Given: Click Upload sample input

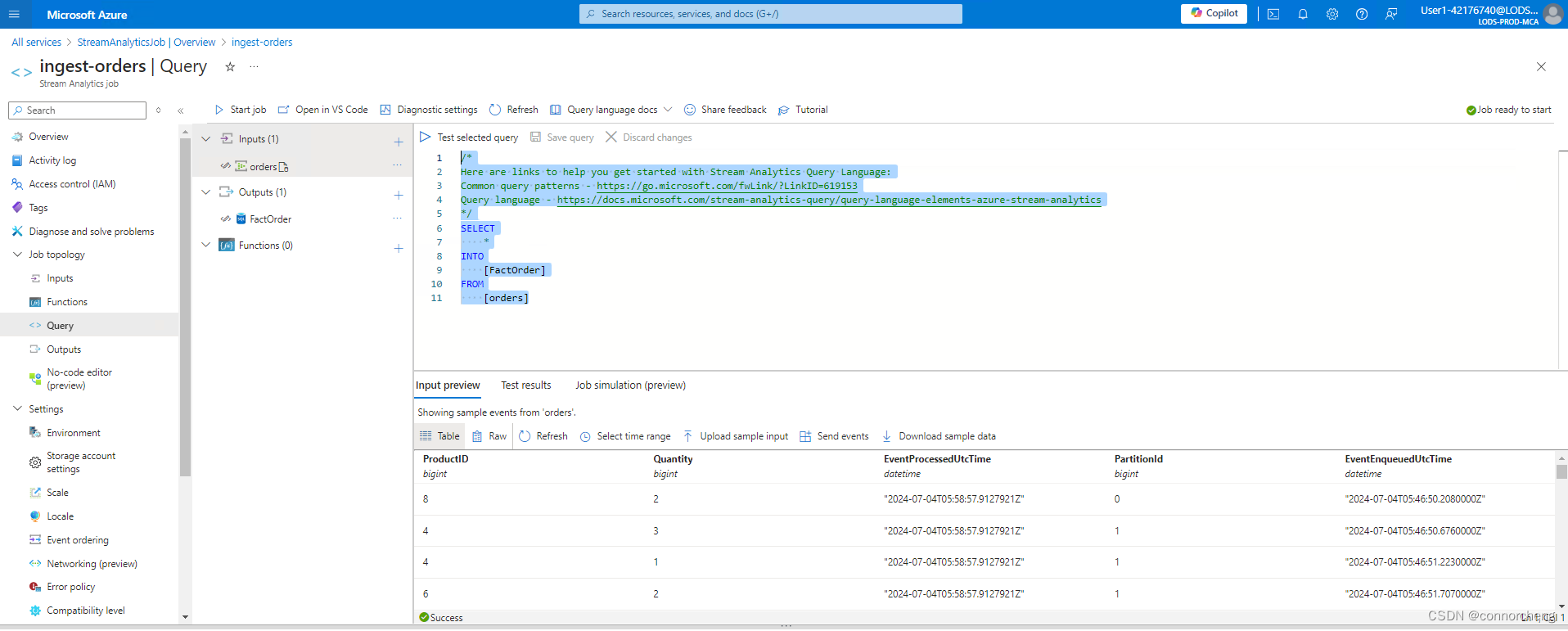Looking at the screenshot, I should coord(736,436).
